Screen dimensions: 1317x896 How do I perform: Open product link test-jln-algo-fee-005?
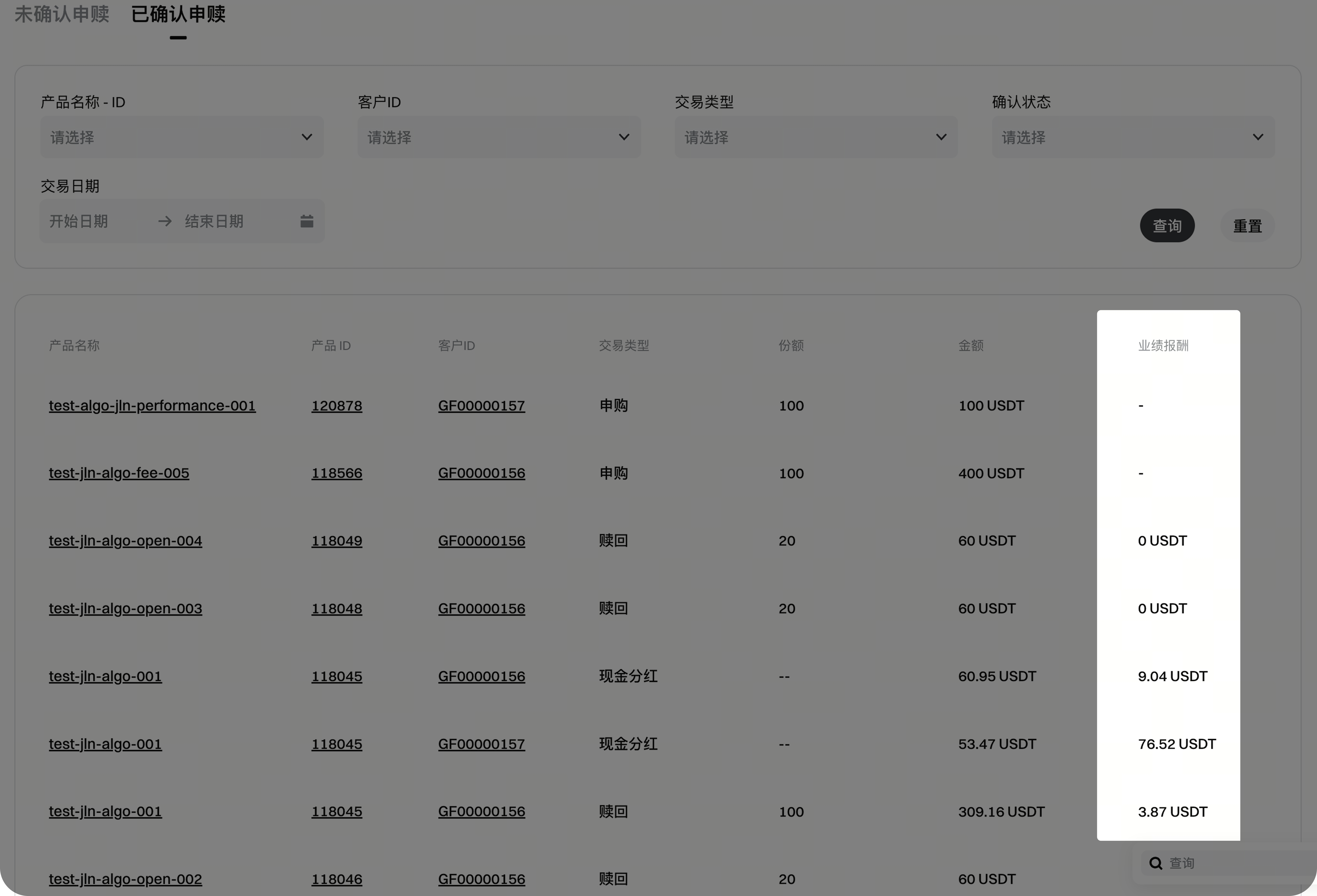[119, 473]
